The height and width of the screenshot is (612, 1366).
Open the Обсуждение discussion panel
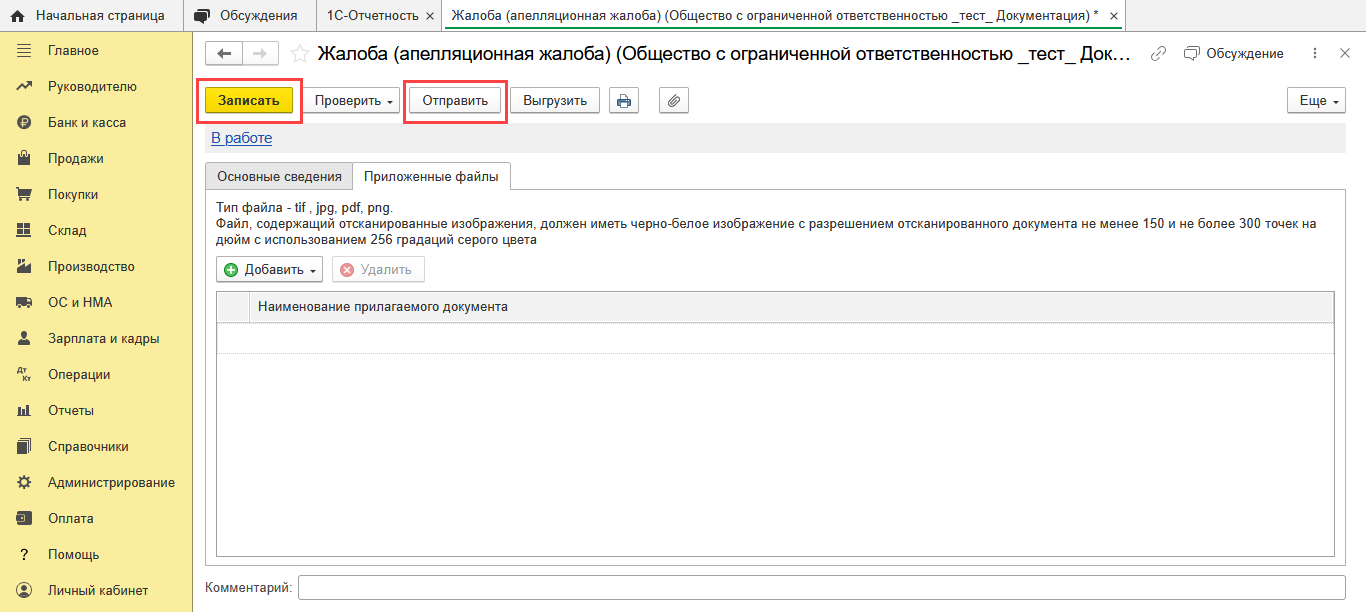click(1233, 54)
